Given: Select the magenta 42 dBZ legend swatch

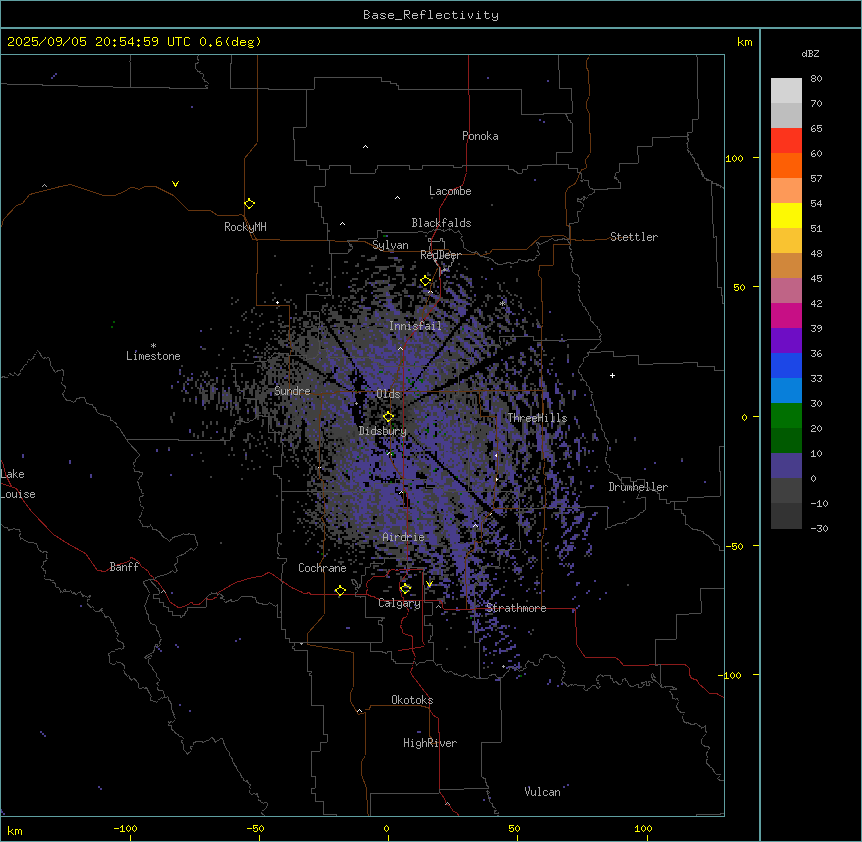Looking at the screenshot, I should point(786,315).
